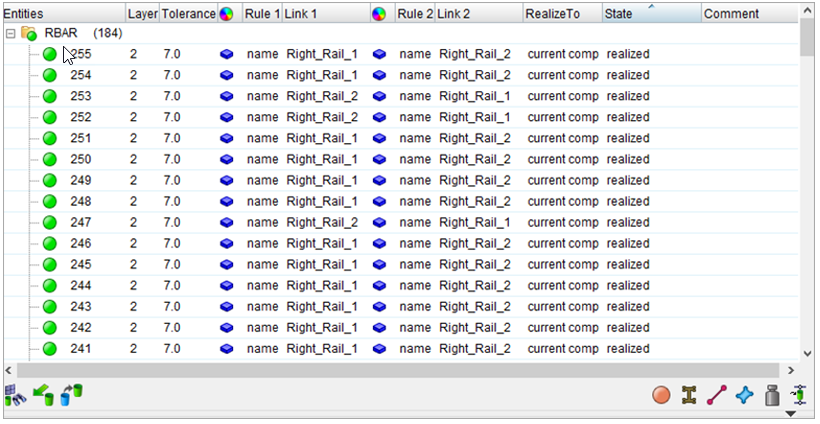Image resolution: width=820 pixels, height=424 pixels.
Task: Click the second color wheel column header
Action: [379, 14]
